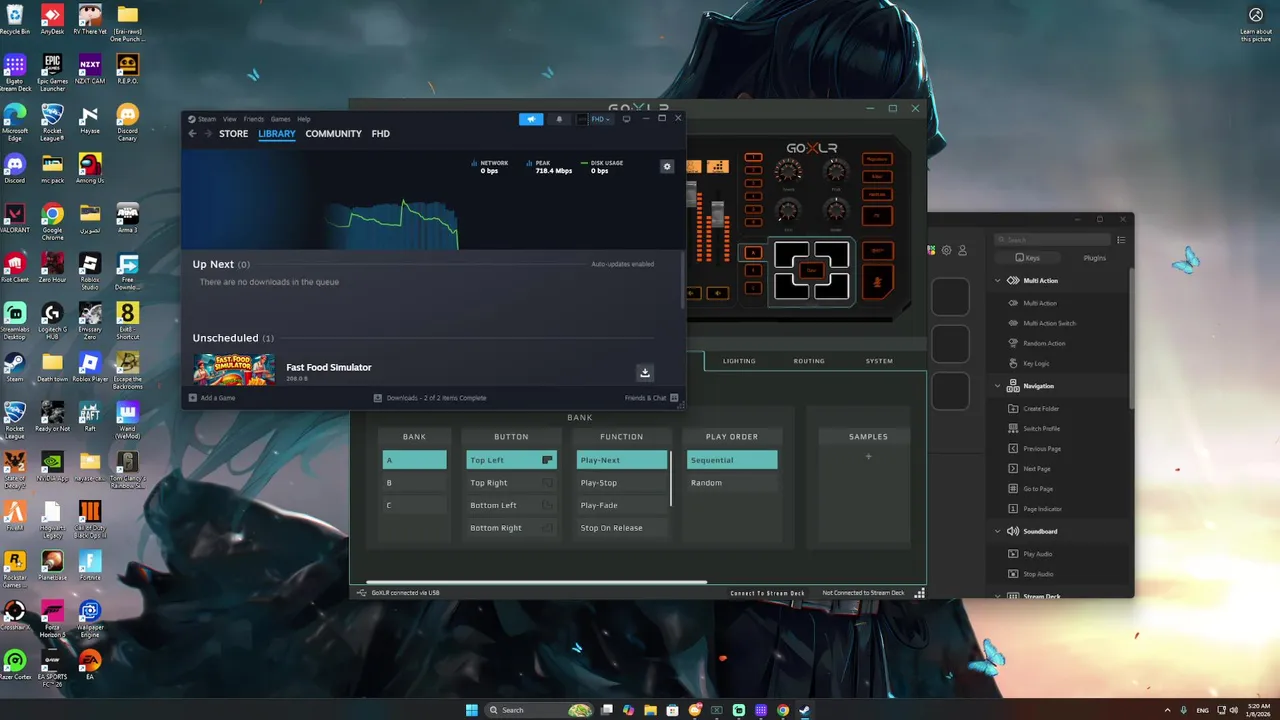Click the Add a Game plus icon
This screenshot has width=1280, height=720.
193,398
